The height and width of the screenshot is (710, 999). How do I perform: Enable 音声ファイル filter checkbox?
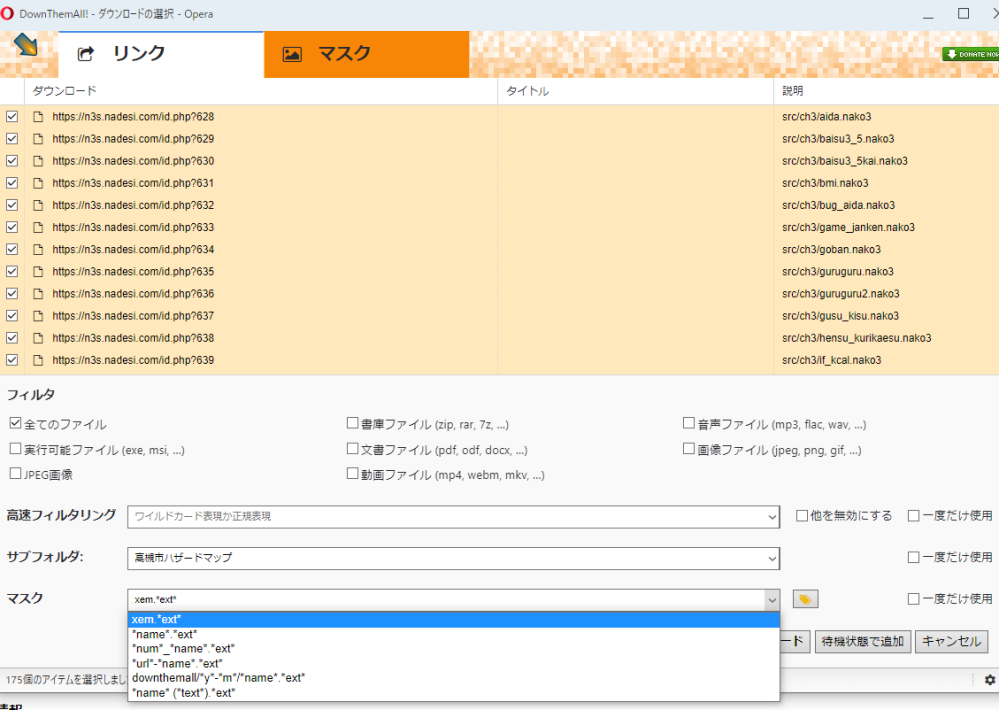tap(689, 423)
